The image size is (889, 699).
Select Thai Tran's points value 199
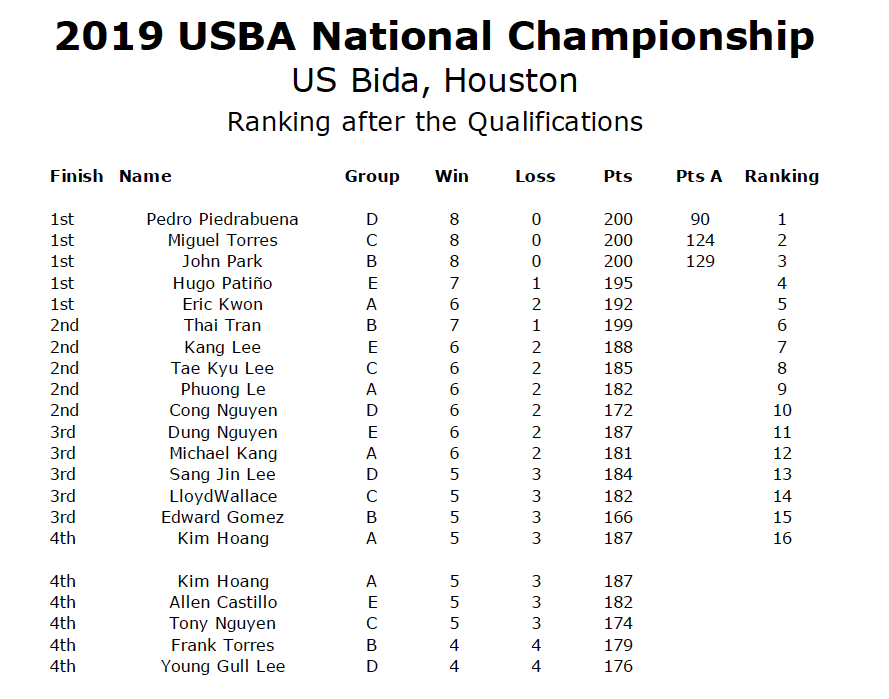618,325
